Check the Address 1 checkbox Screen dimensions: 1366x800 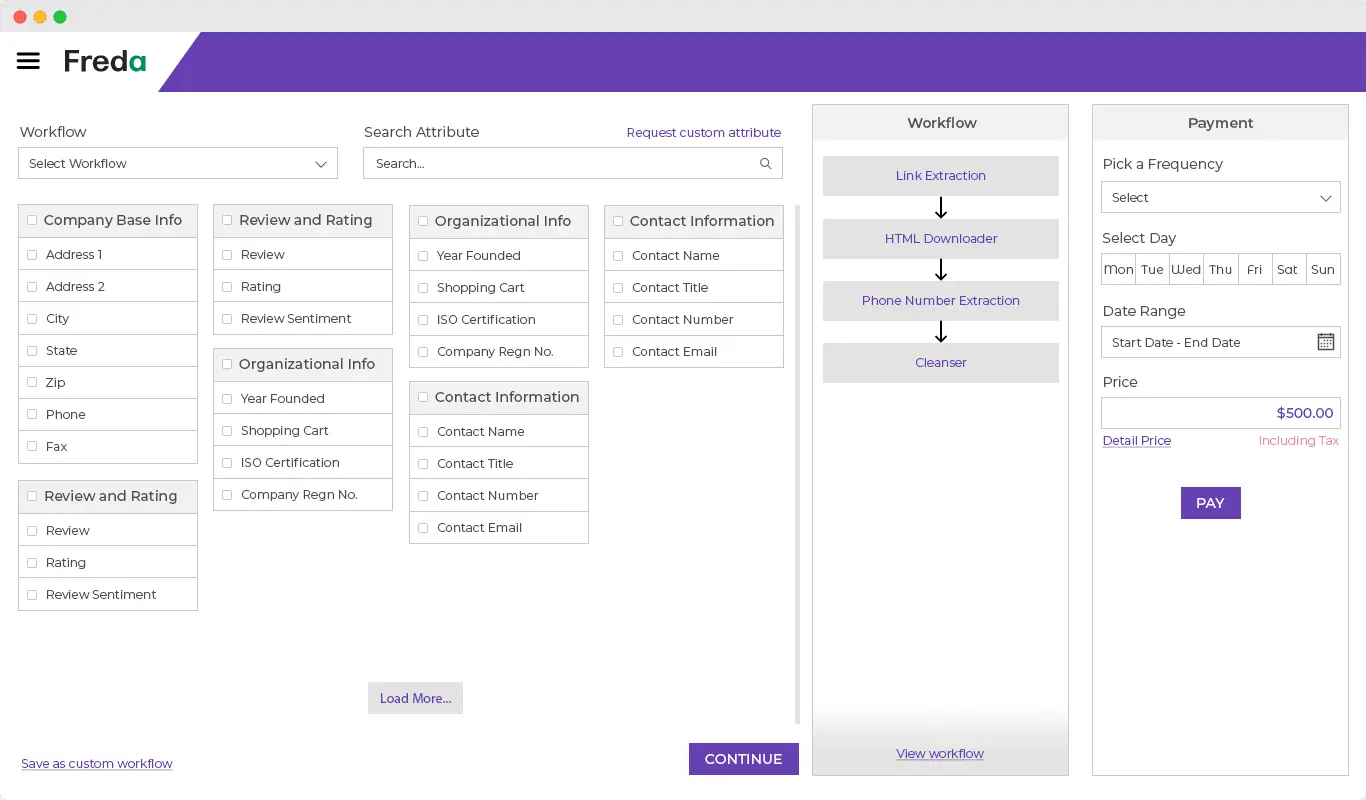[32, 255]
